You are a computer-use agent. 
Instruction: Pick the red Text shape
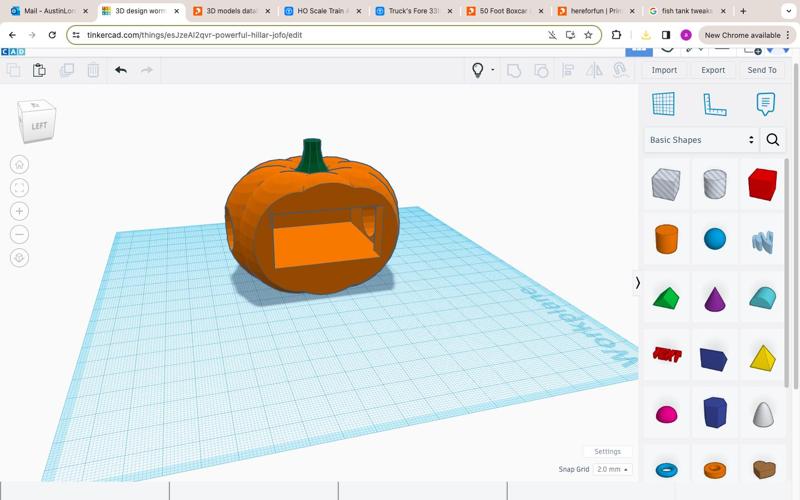(666, 354)
